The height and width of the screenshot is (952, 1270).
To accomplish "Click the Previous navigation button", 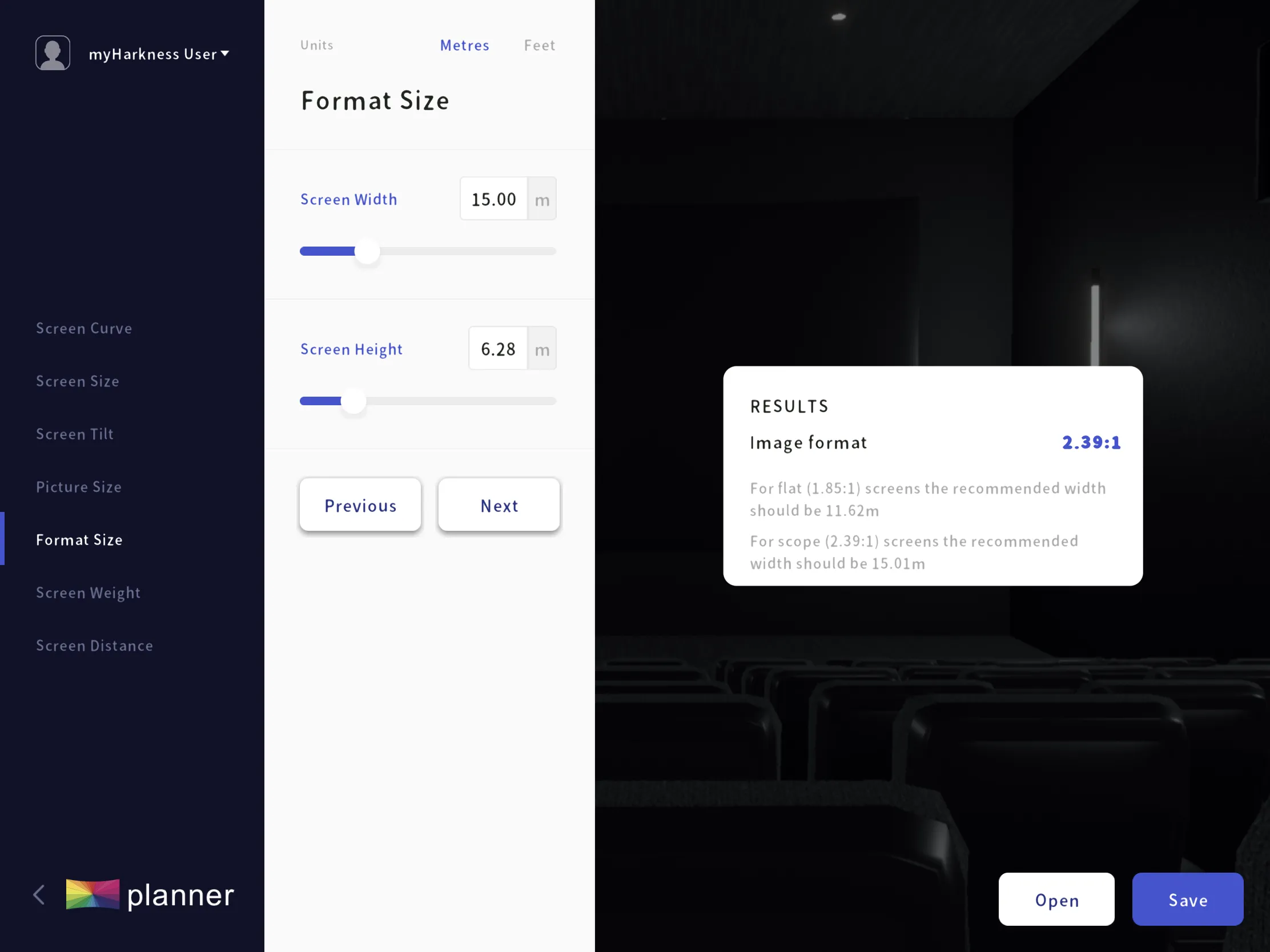I will (x=359, y=505).
